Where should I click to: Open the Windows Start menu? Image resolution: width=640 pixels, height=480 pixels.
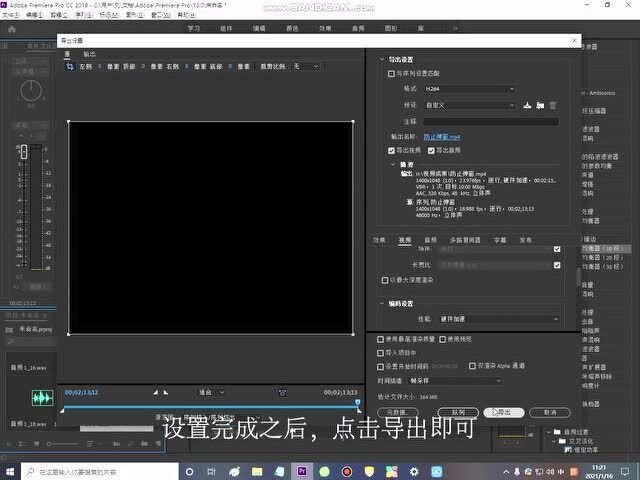10,471
